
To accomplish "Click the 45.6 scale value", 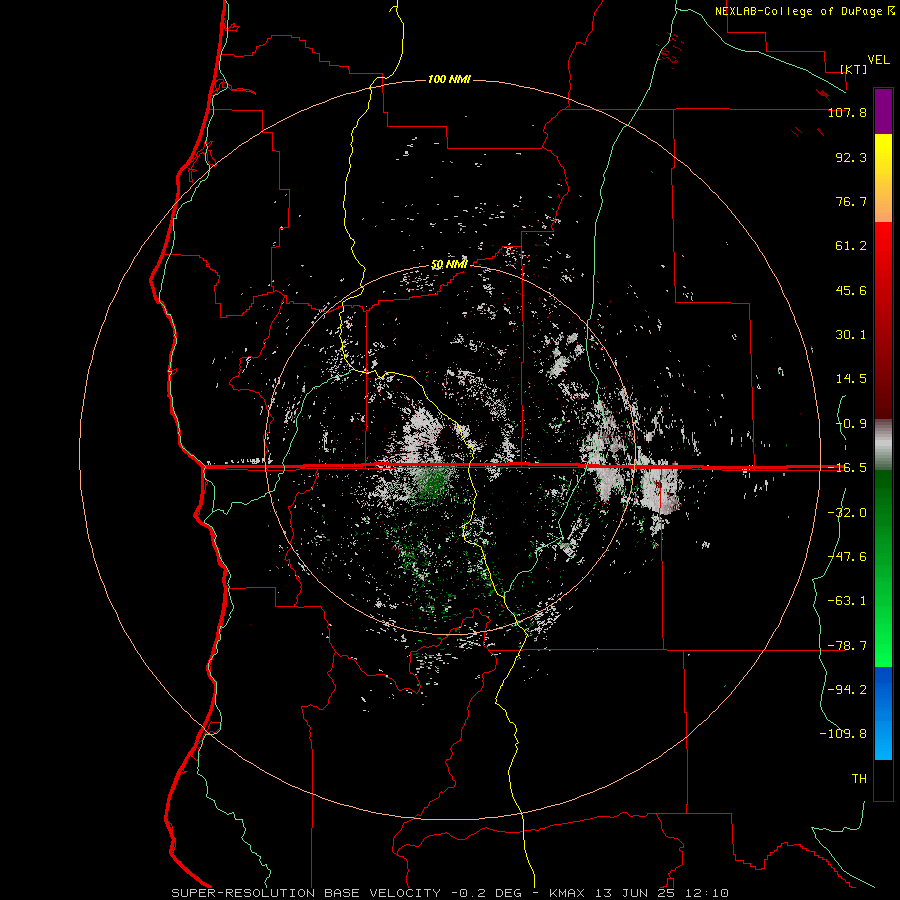I will click(851, 290).
